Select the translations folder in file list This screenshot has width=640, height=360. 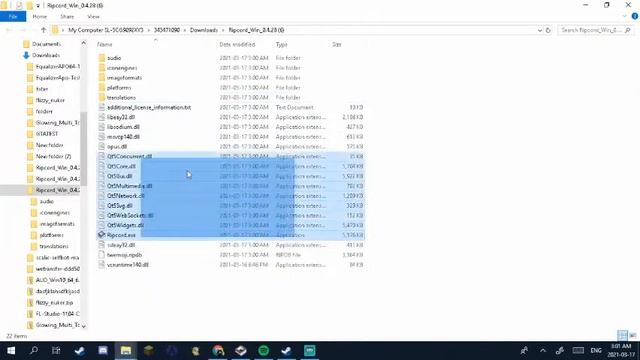click(121, 98)
